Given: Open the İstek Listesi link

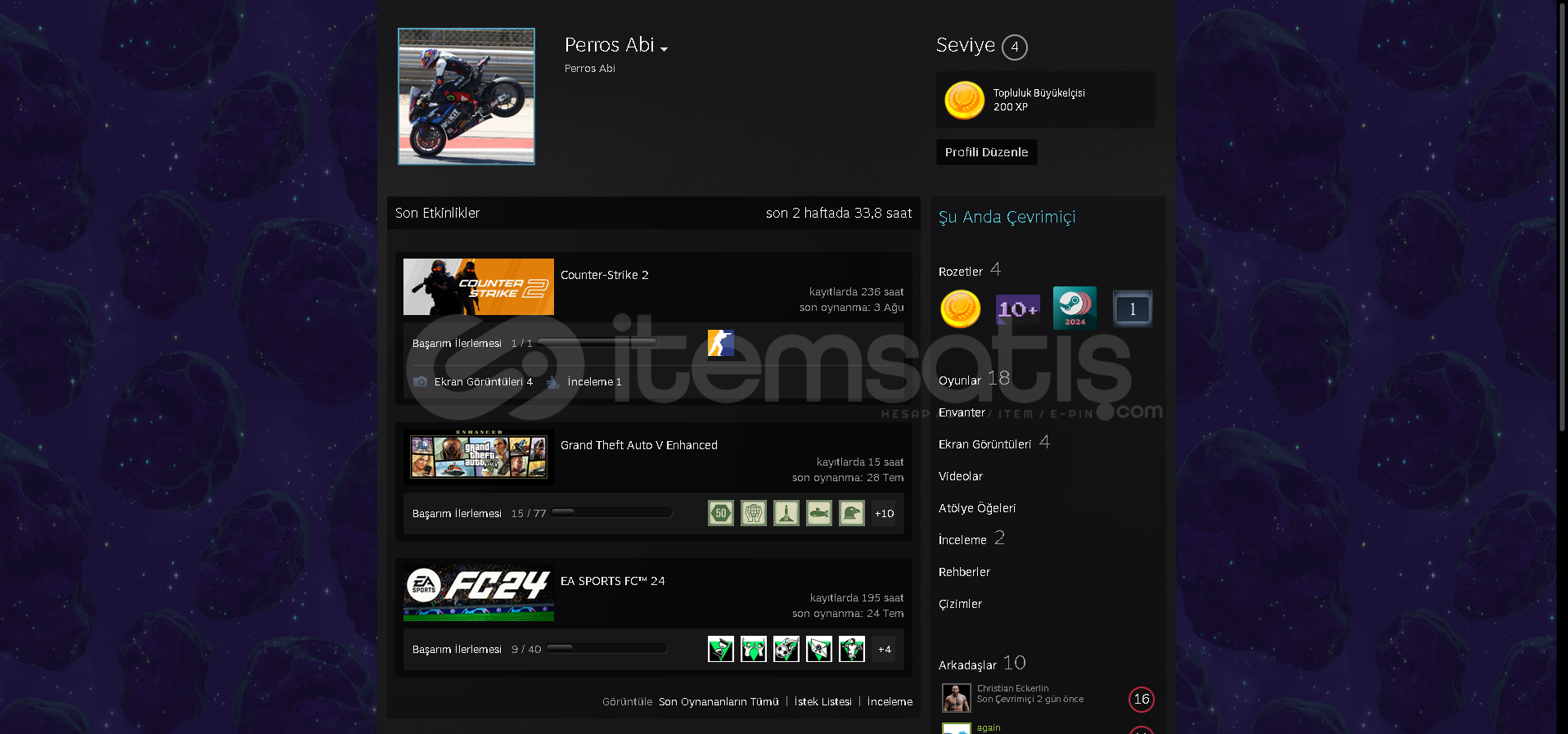Looking at the screenshot, I should click(823, 701).
